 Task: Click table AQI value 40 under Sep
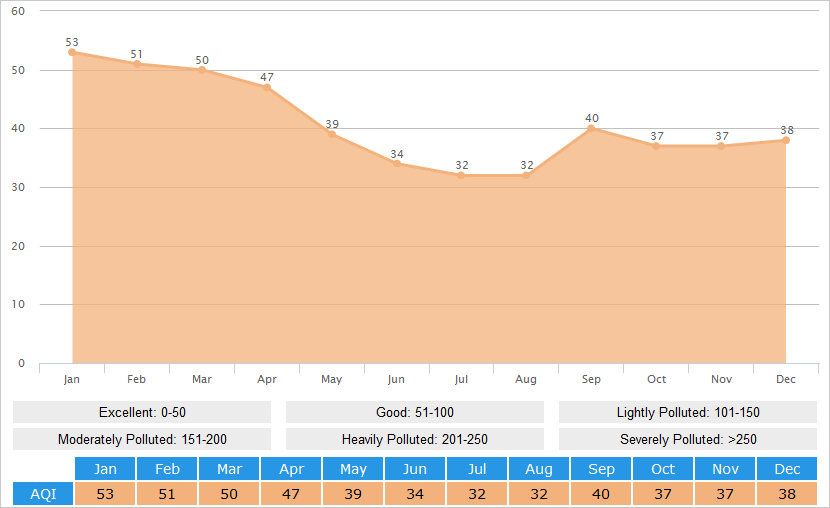click(601, 494)
